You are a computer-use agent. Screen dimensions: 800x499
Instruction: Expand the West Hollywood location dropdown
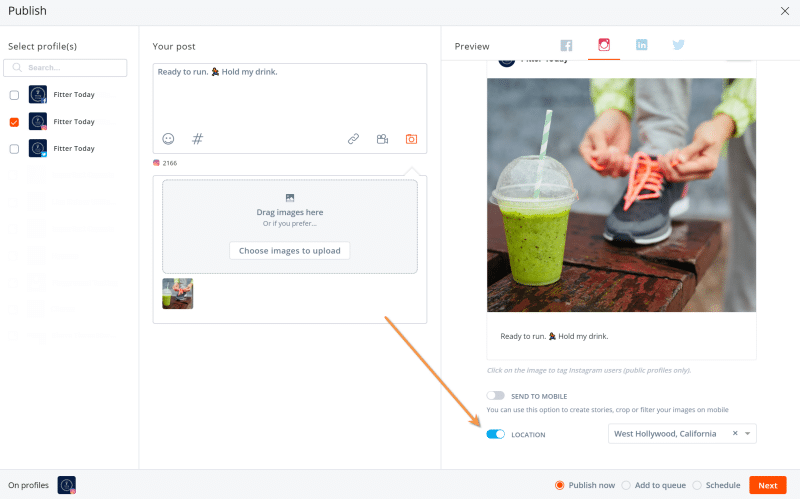(749, 434)
